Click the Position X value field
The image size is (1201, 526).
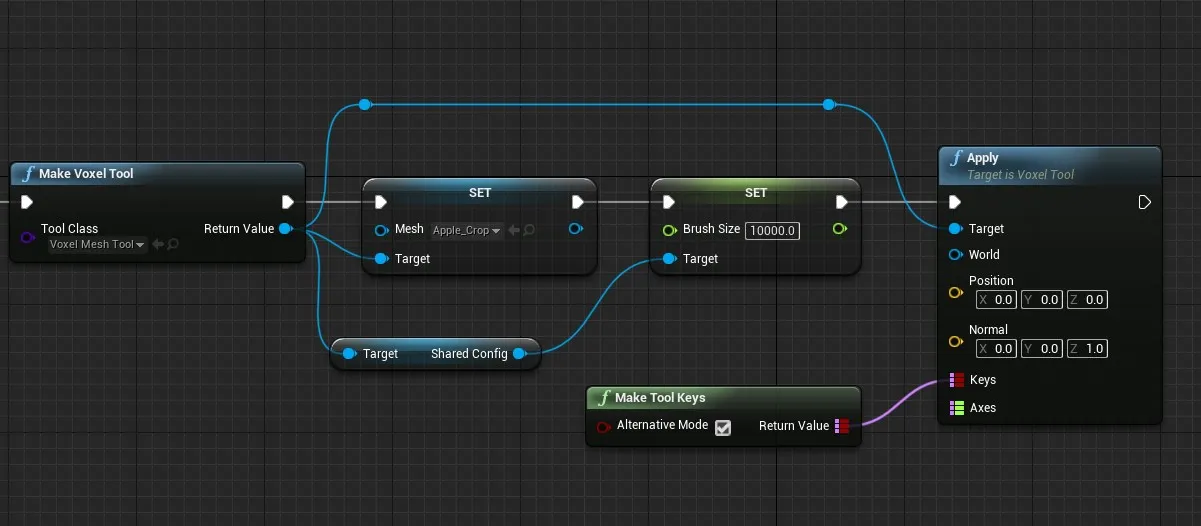pyautogui.click(x=1002, y=300)
